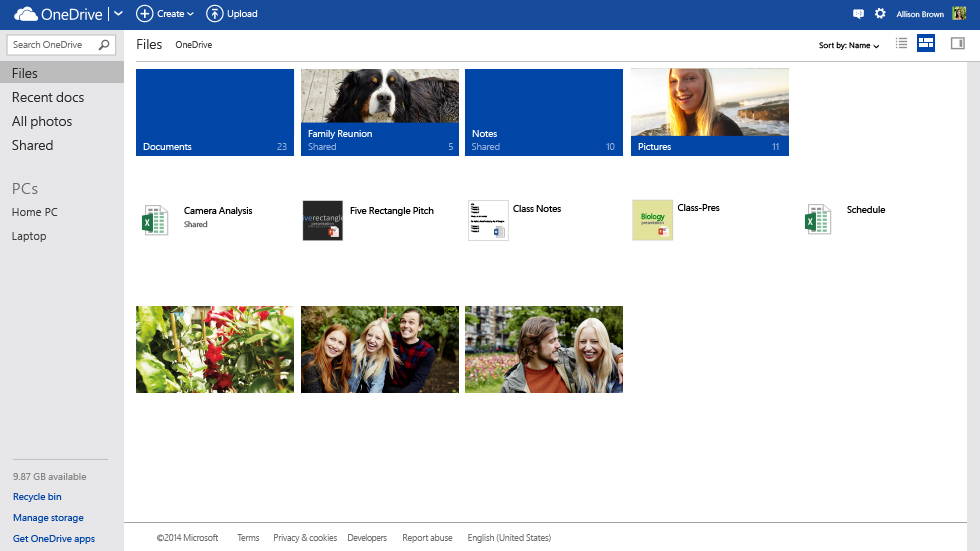This screenshot has width=980, height=551.
Task: Click the OneDrive cloud logo
Action: (25, 14)
